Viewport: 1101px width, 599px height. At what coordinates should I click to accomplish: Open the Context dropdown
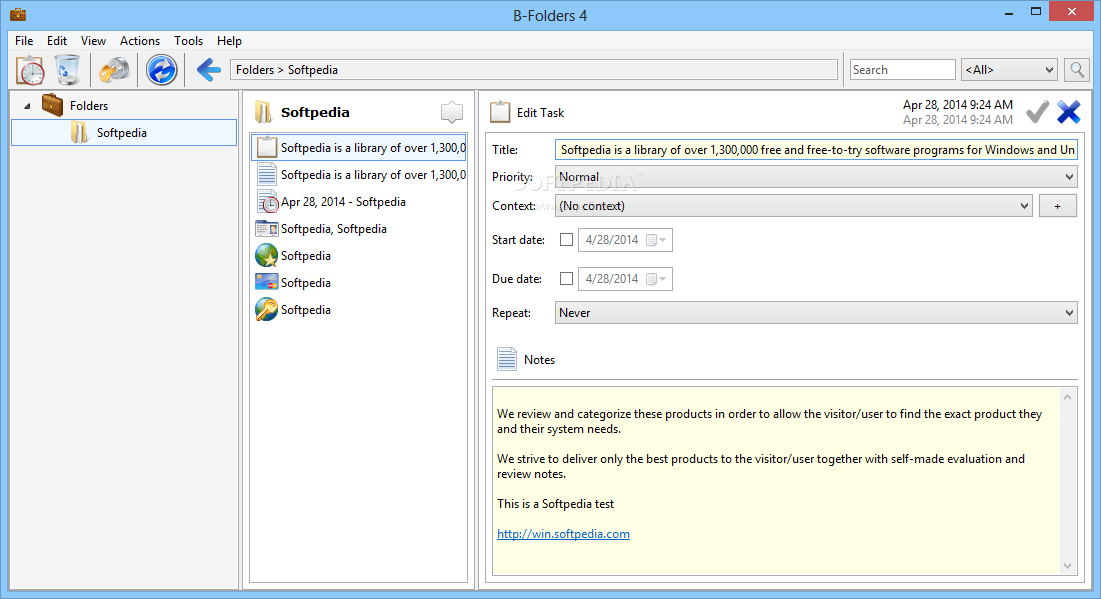793,206
